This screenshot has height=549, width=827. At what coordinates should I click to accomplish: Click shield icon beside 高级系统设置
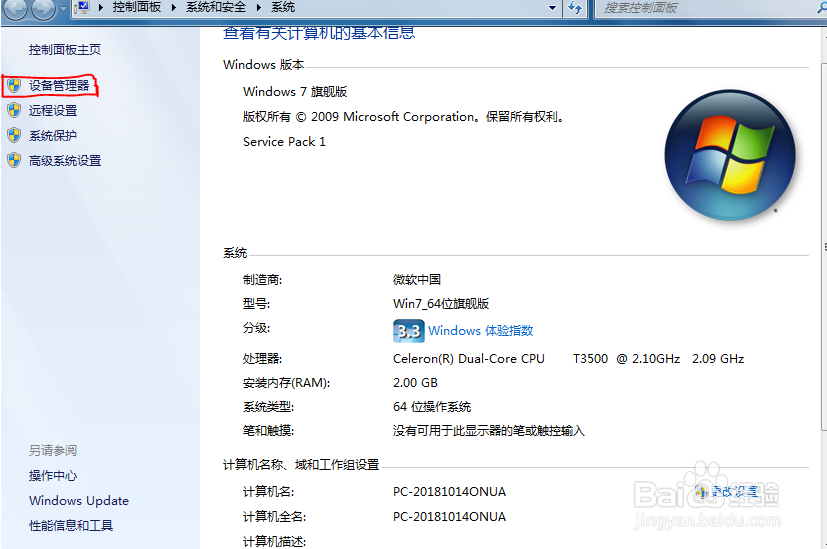14,160
